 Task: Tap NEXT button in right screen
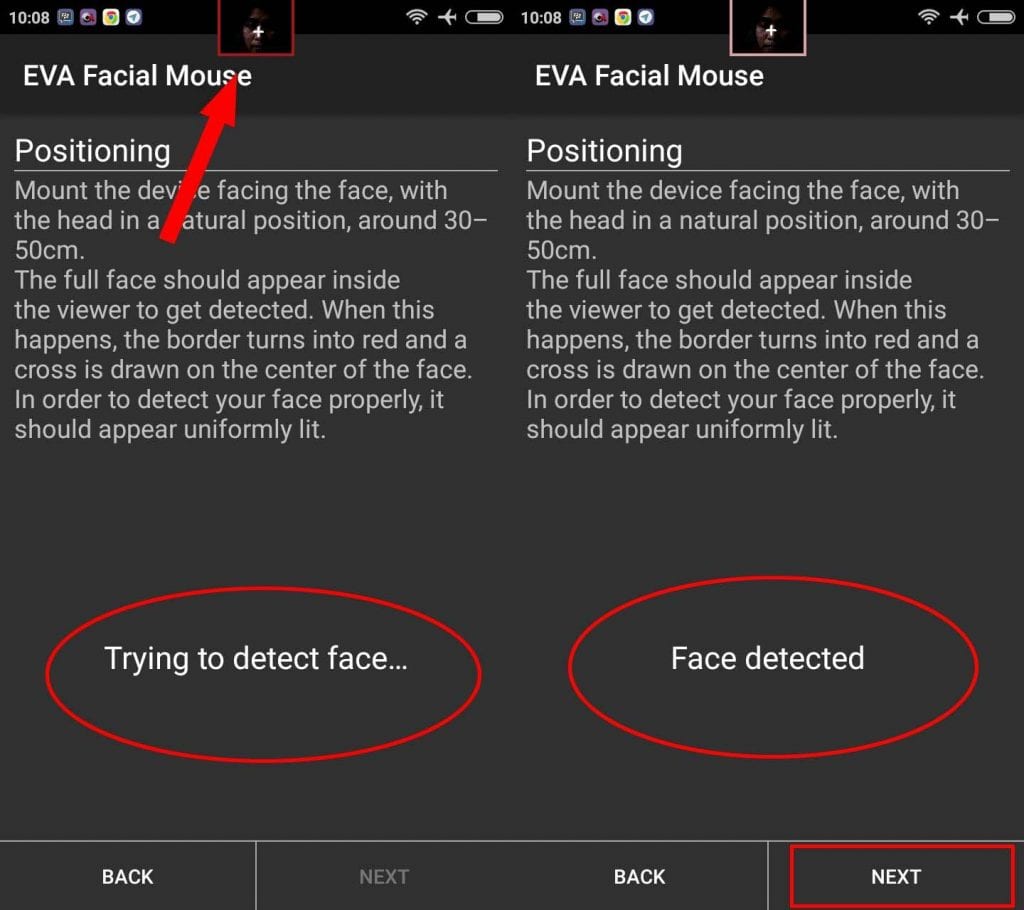[895, 876]
